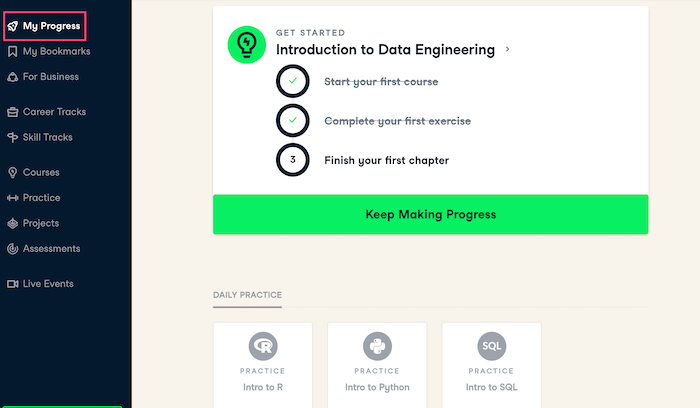Select the For Business icon in sidebar
Image resolution: width=700 pixels, height=408 pixels.
pos(12,77)
